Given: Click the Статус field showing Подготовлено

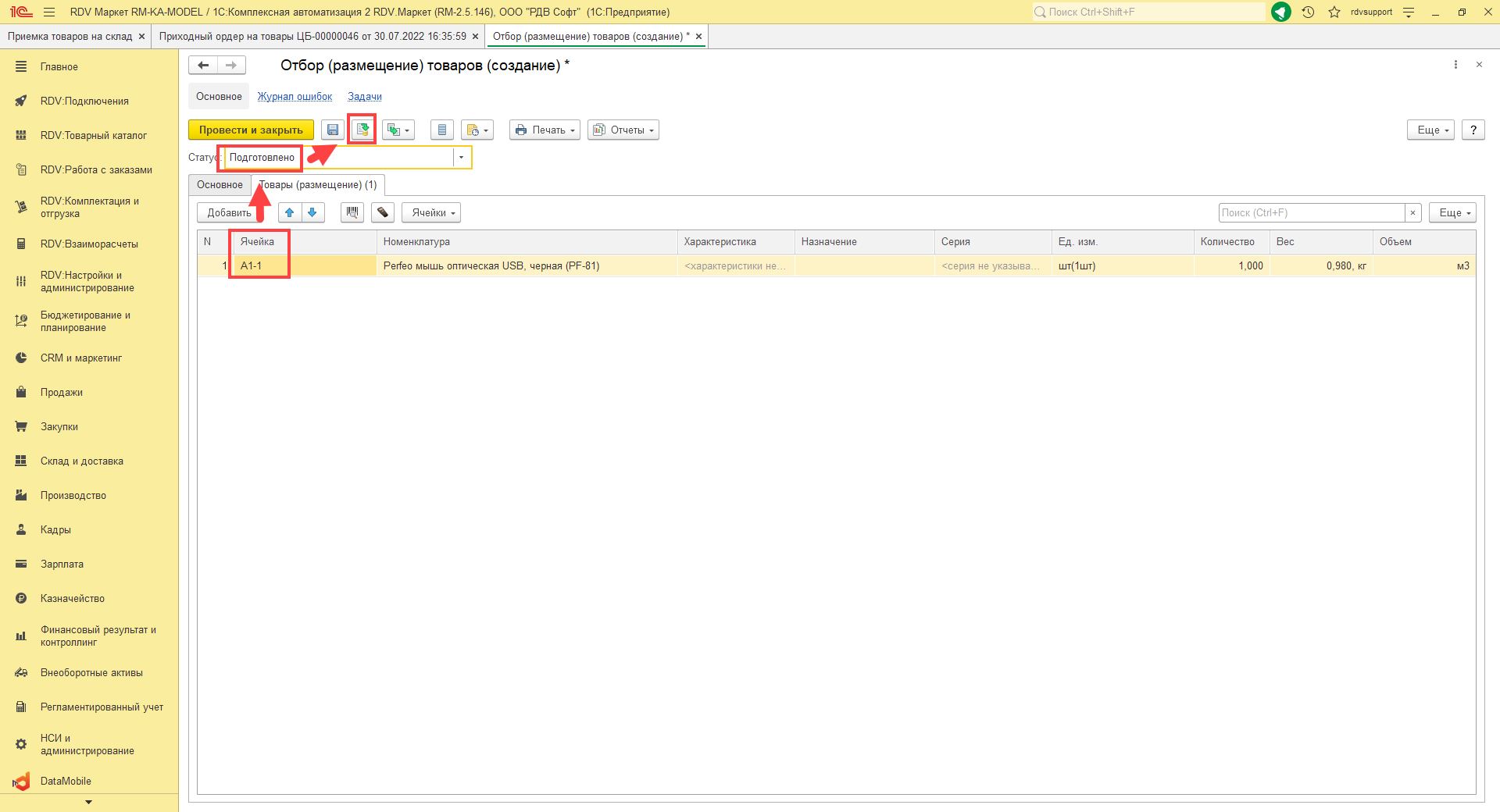Looking at the screenshot, I should (x=338, y=158).
